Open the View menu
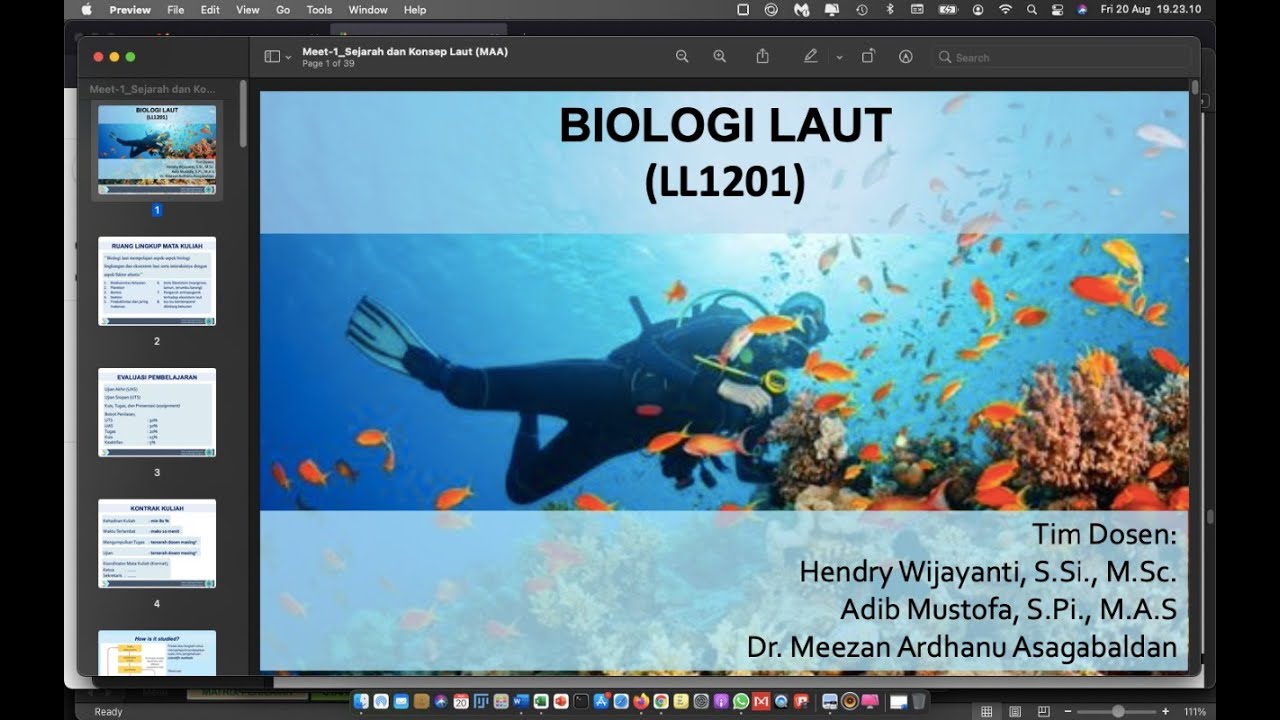The height and width of the screenshot is (720, 1280). pos(247,10)
